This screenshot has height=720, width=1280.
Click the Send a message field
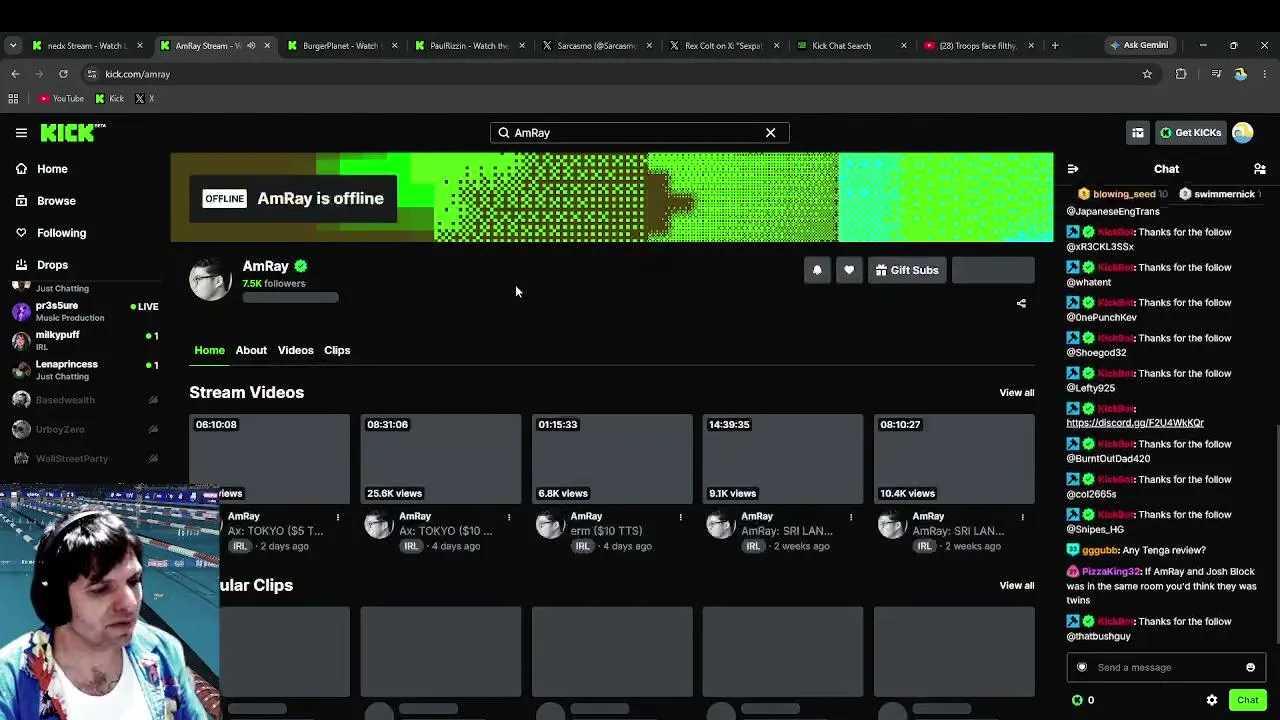pyautogui.click(x=1165, y=667)
